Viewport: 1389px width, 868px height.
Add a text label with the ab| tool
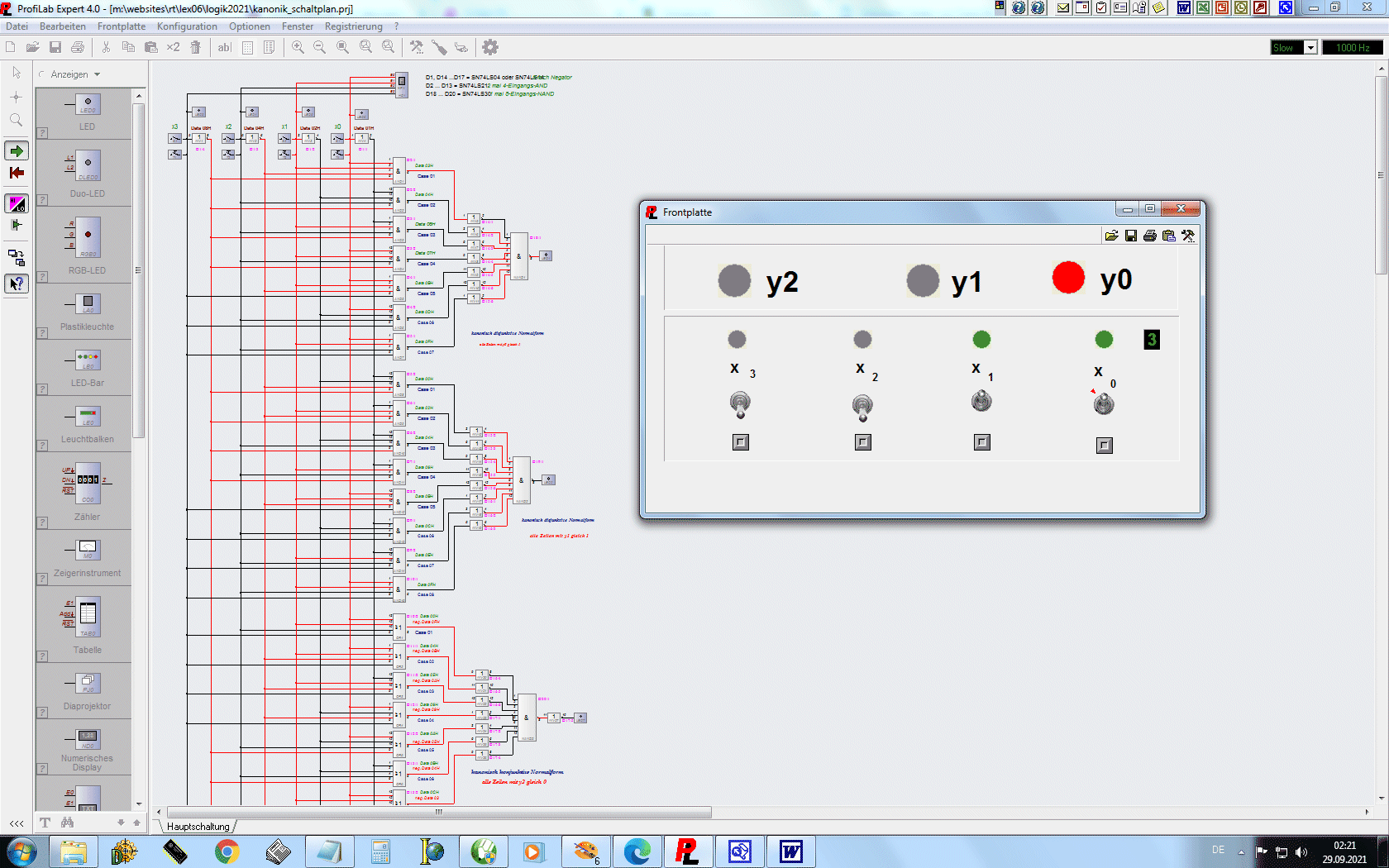coord(224,47)
